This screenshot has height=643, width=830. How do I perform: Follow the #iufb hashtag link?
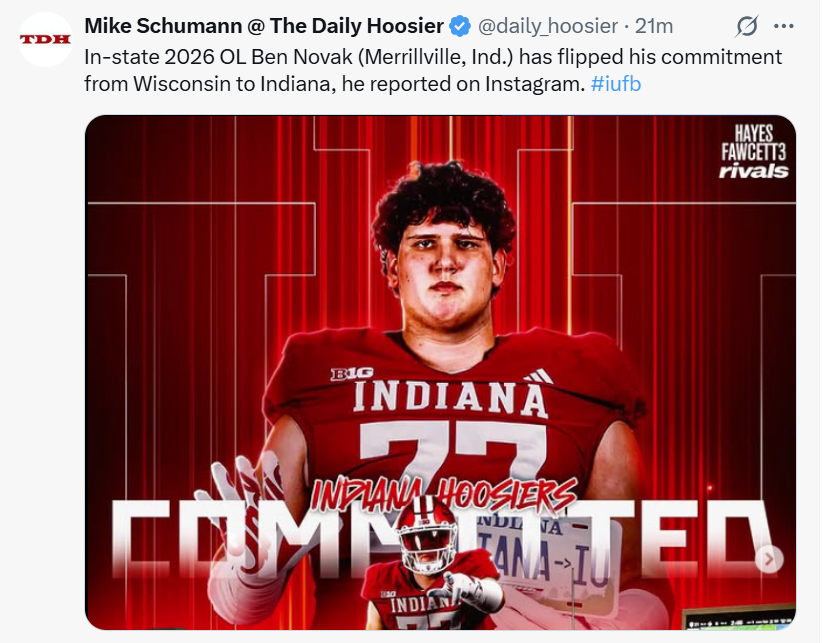(616, 84)
